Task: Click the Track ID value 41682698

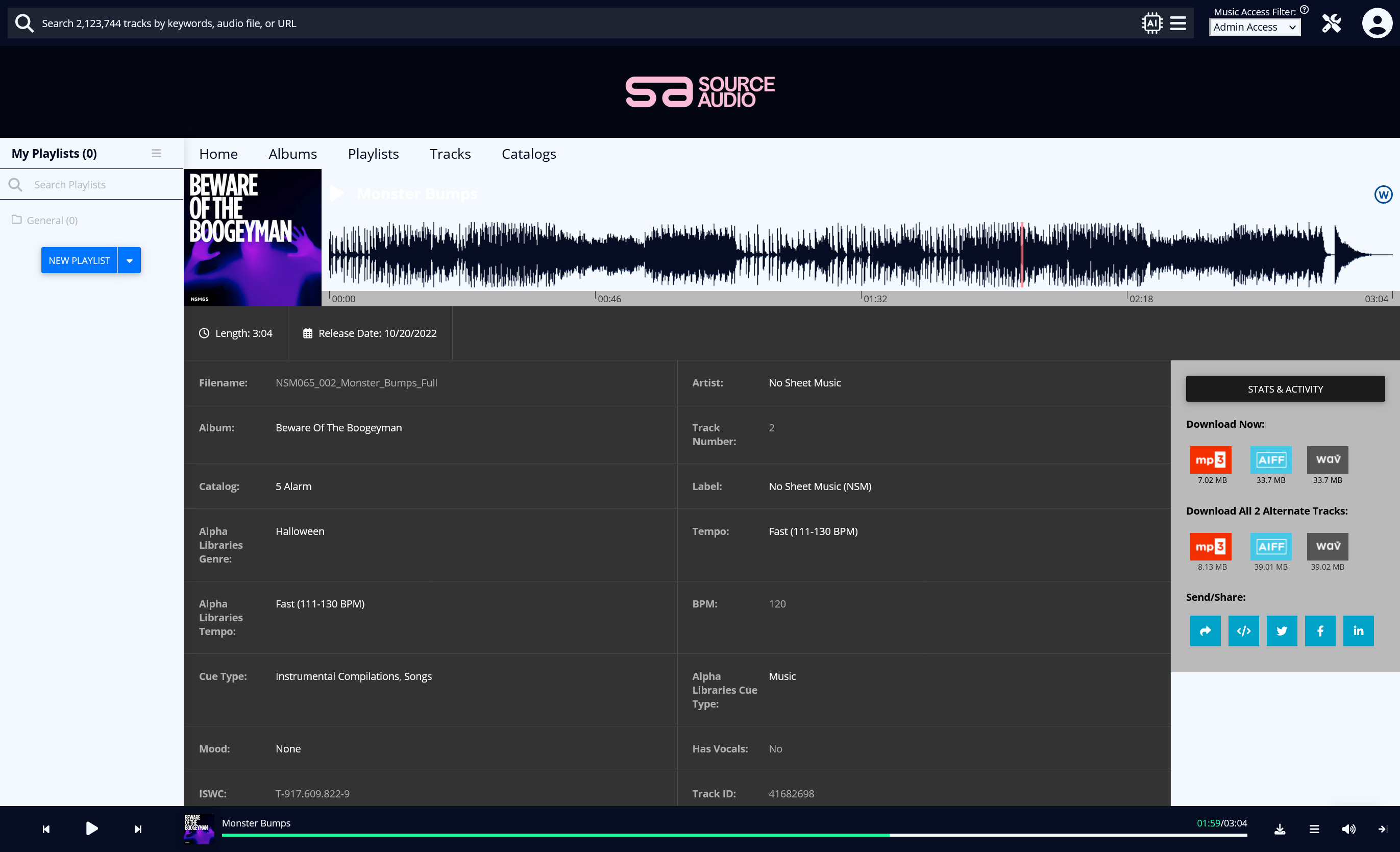Action: tap(791, 793)
